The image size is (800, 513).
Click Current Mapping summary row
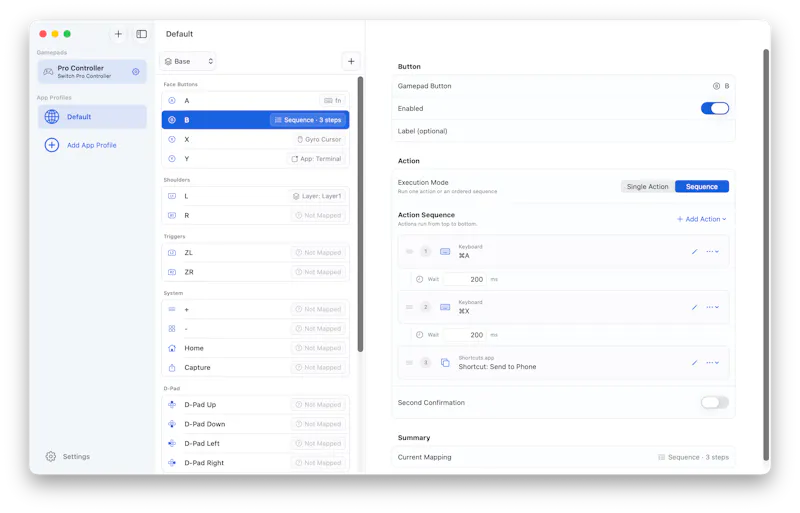563,458
